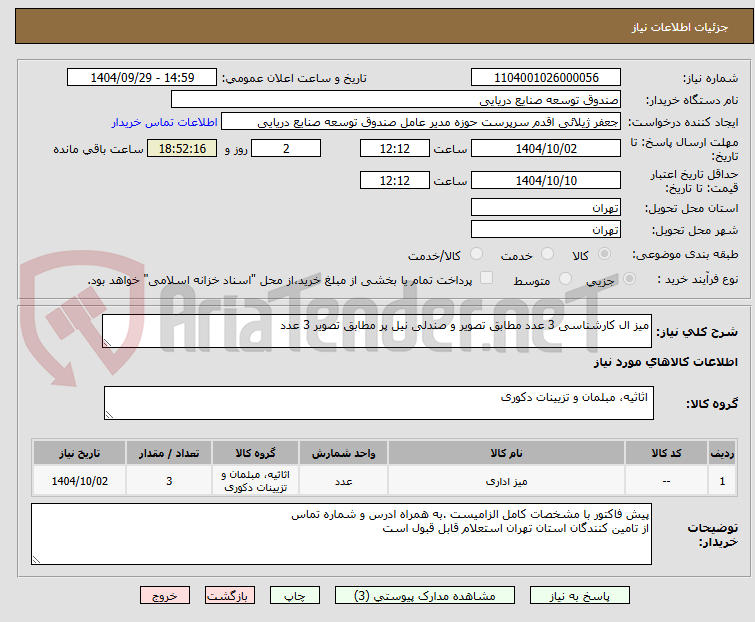Click the اطلاعات کالاهای مورد نیاز section heading

(665, 362)
